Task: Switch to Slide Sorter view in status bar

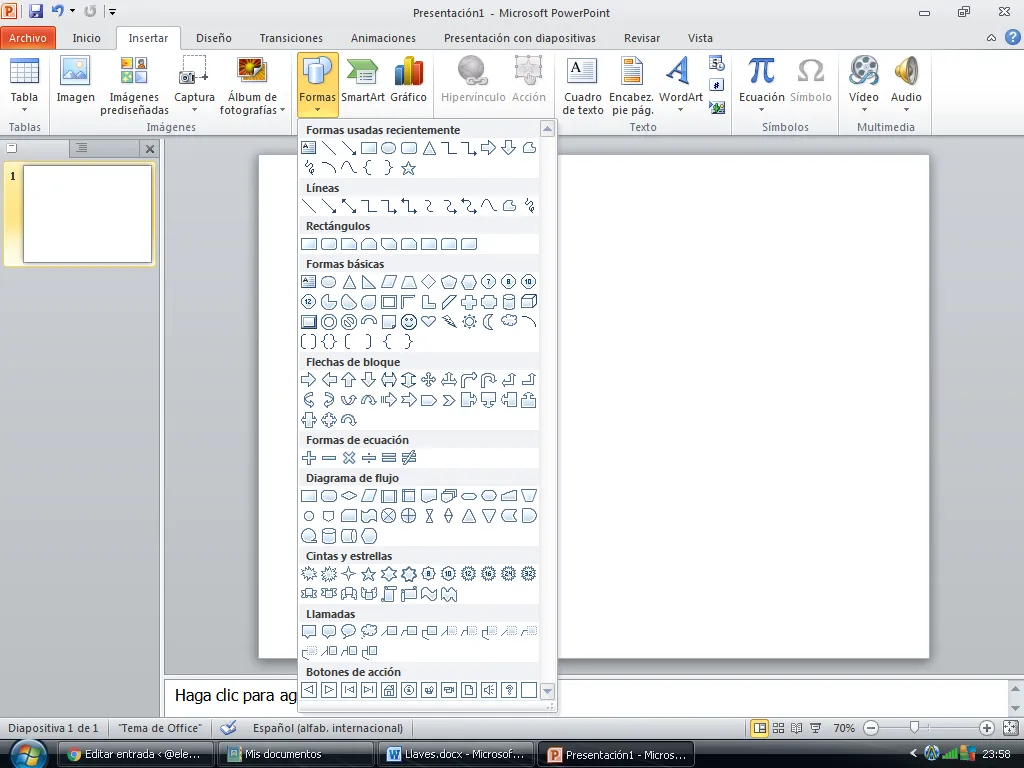Action: 778,728
